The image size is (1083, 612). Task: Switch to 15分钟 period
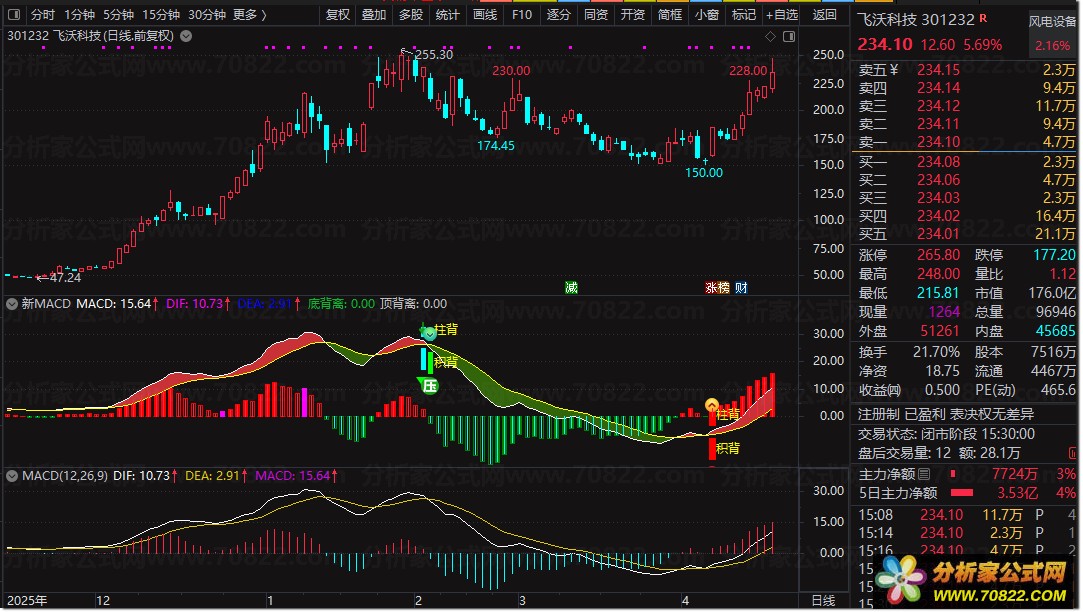click(161, 15)
